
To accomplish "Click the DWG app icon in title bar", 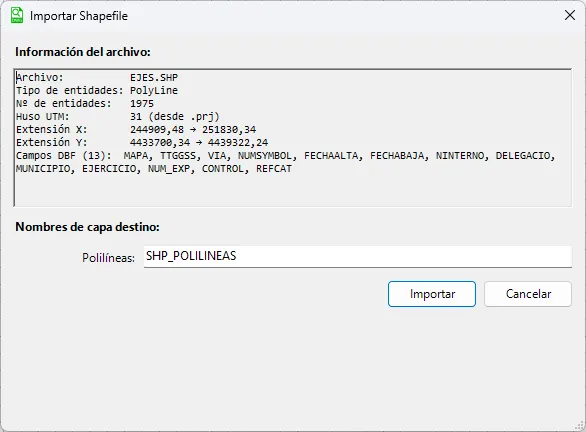I will tap(17, 16).
